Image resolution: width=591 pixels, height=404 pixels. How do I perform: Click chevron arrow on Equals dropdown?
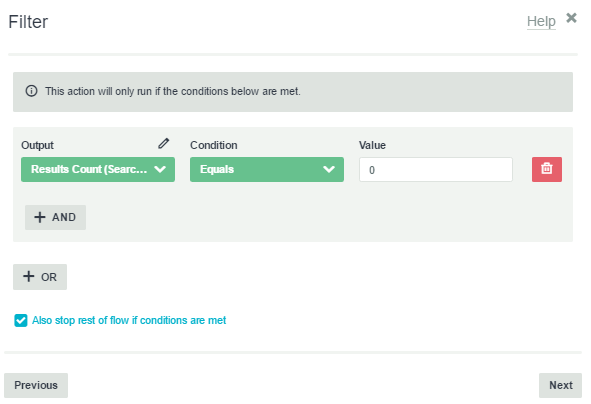(x=329, y=169)
